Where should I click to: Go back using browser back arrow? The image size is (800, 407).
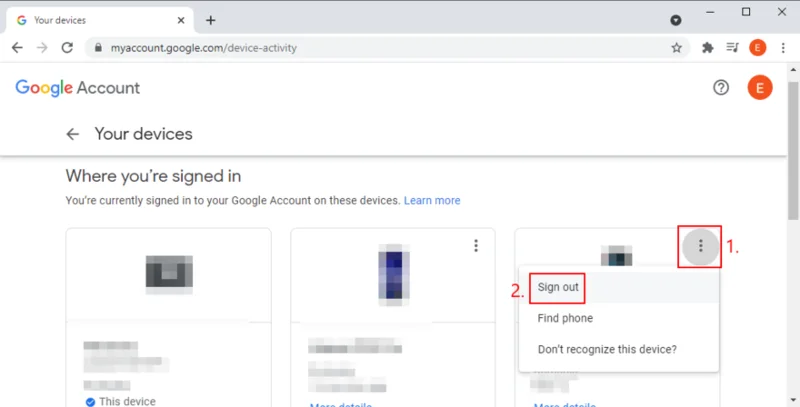click(17, 48)
